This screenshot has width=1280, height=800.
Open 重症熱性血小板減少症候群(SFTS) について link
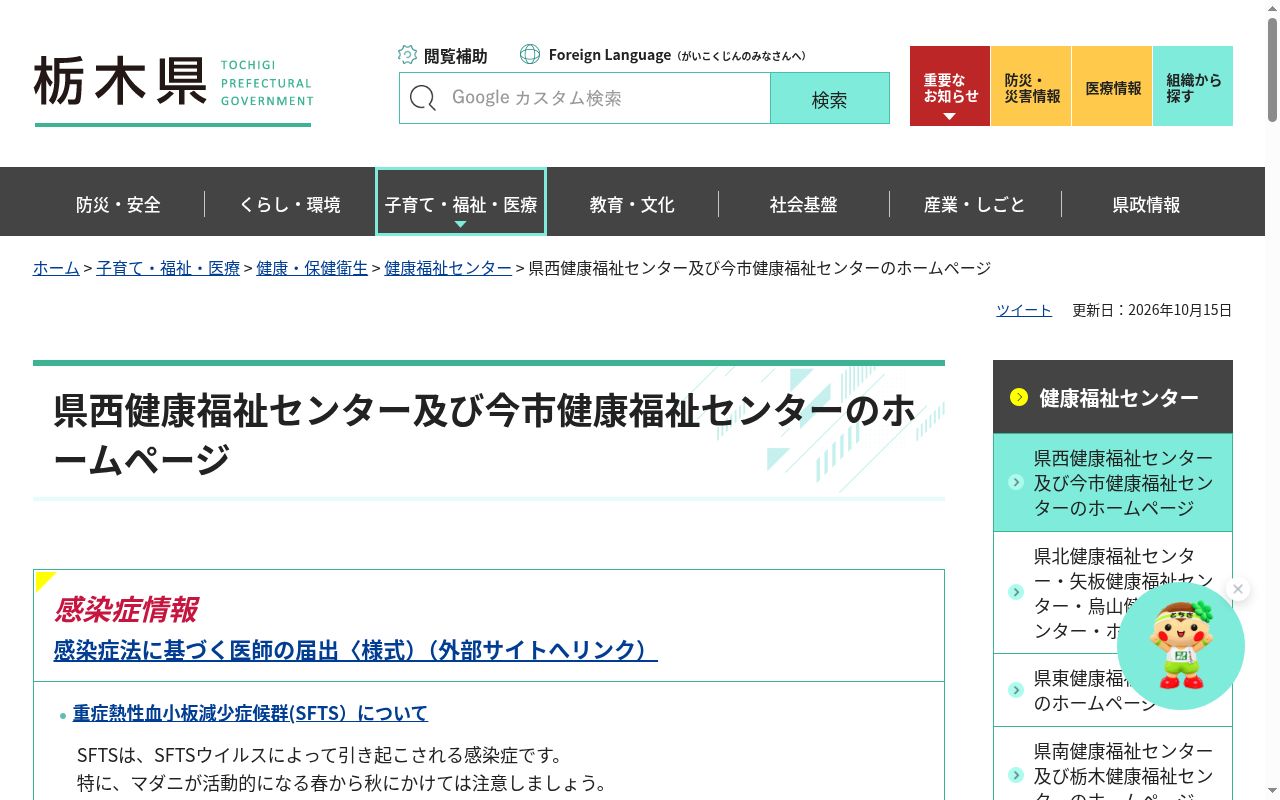point(250,713)
